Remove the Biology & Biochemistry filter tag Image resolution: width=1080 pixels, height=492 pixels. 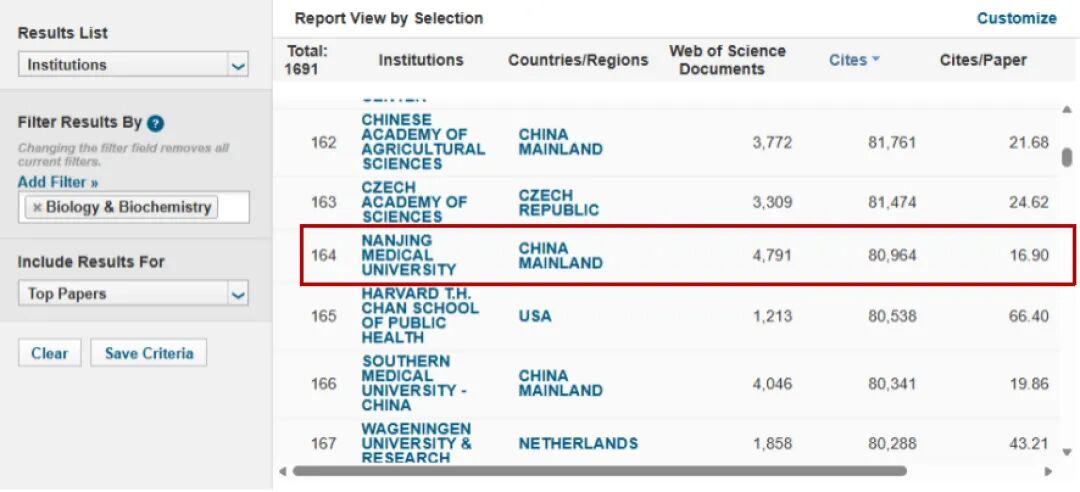37,207
